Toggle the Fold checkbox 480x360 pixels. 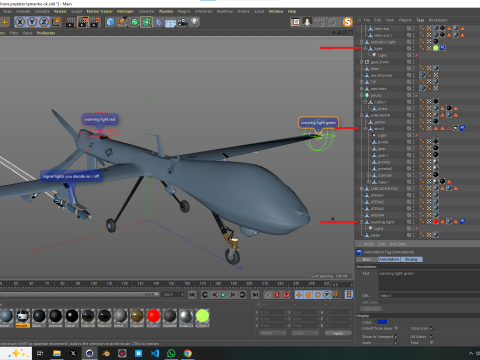tap(432, 343)
